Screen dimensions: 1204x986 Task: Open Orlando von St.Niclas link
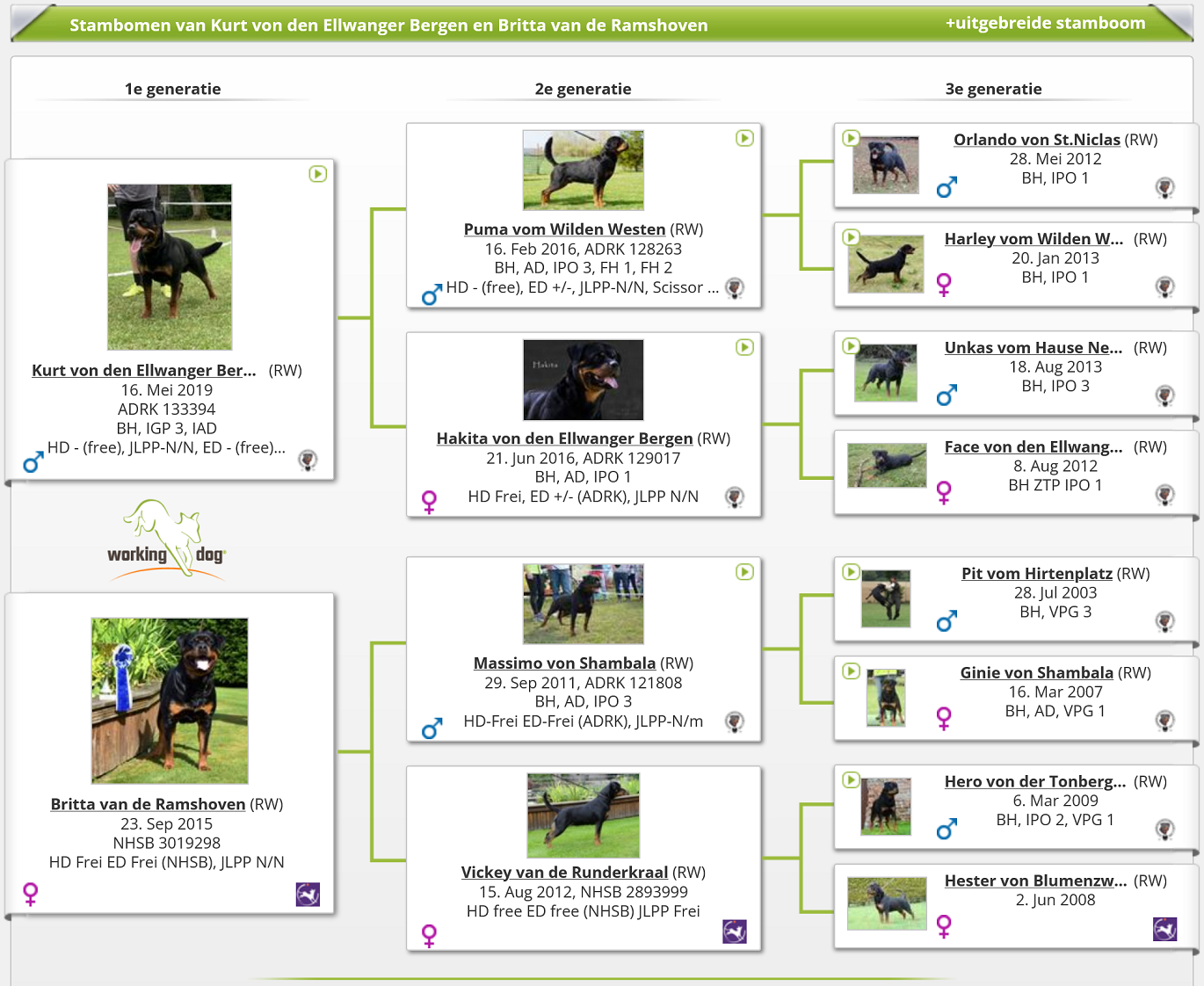tap(1037, 140)
